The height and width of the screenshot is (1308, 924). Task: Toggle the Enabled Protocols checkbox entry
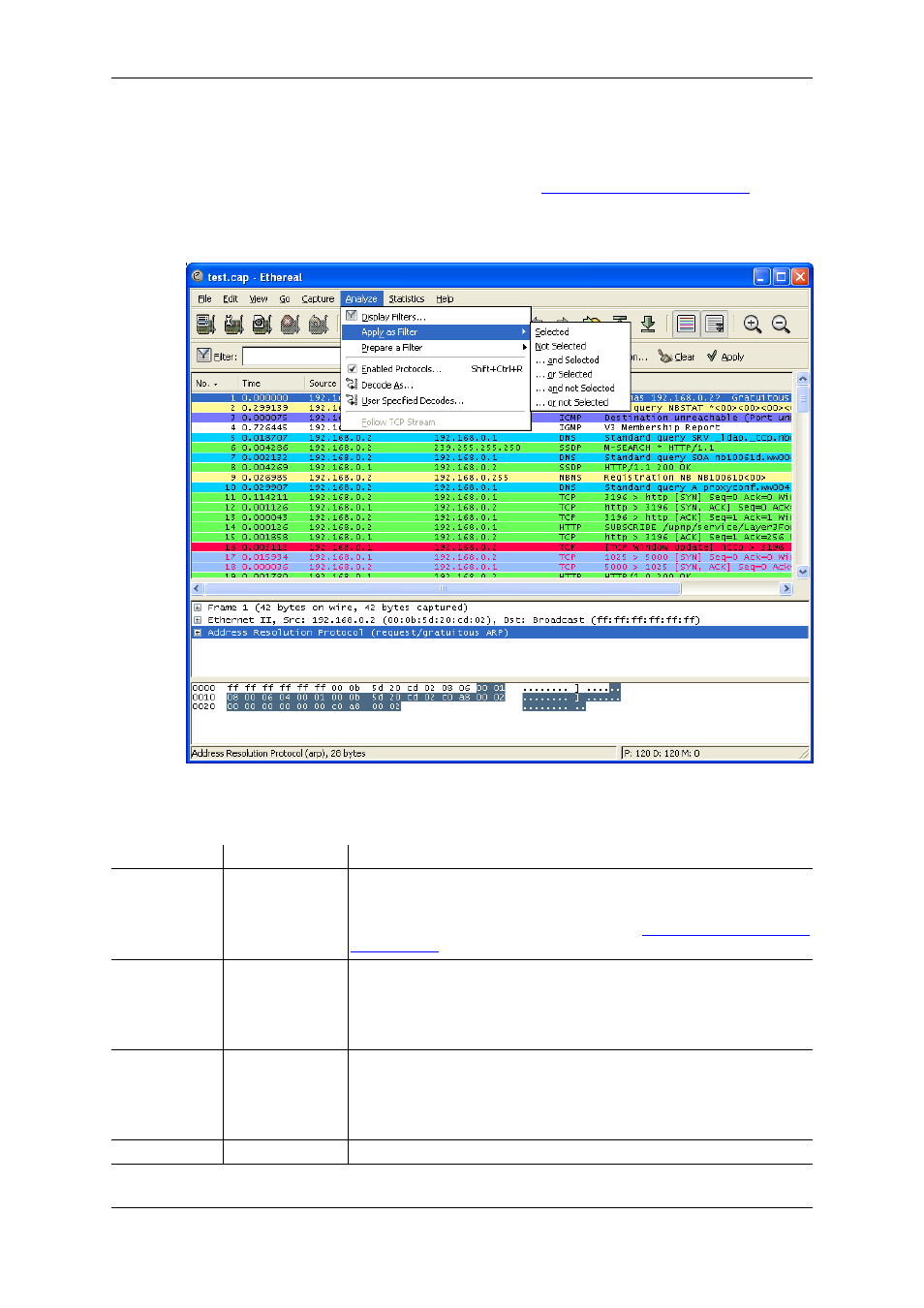[x=436, y=369]
